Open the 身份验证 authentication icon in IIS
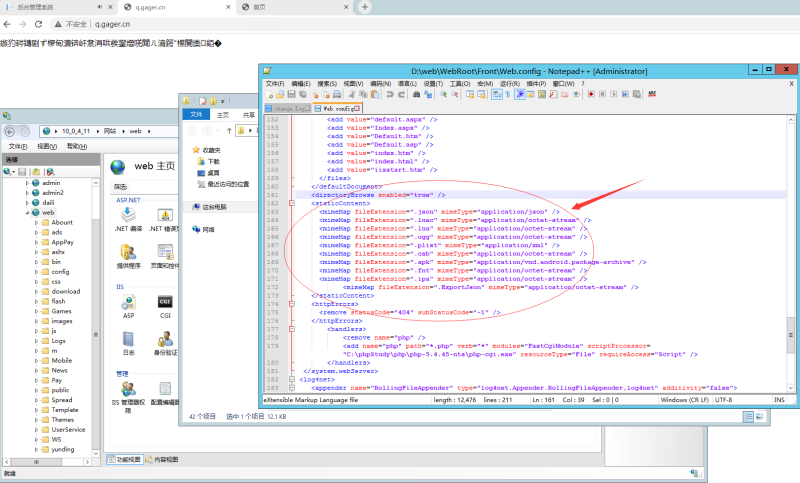800x483 pixels. point(165,343)
